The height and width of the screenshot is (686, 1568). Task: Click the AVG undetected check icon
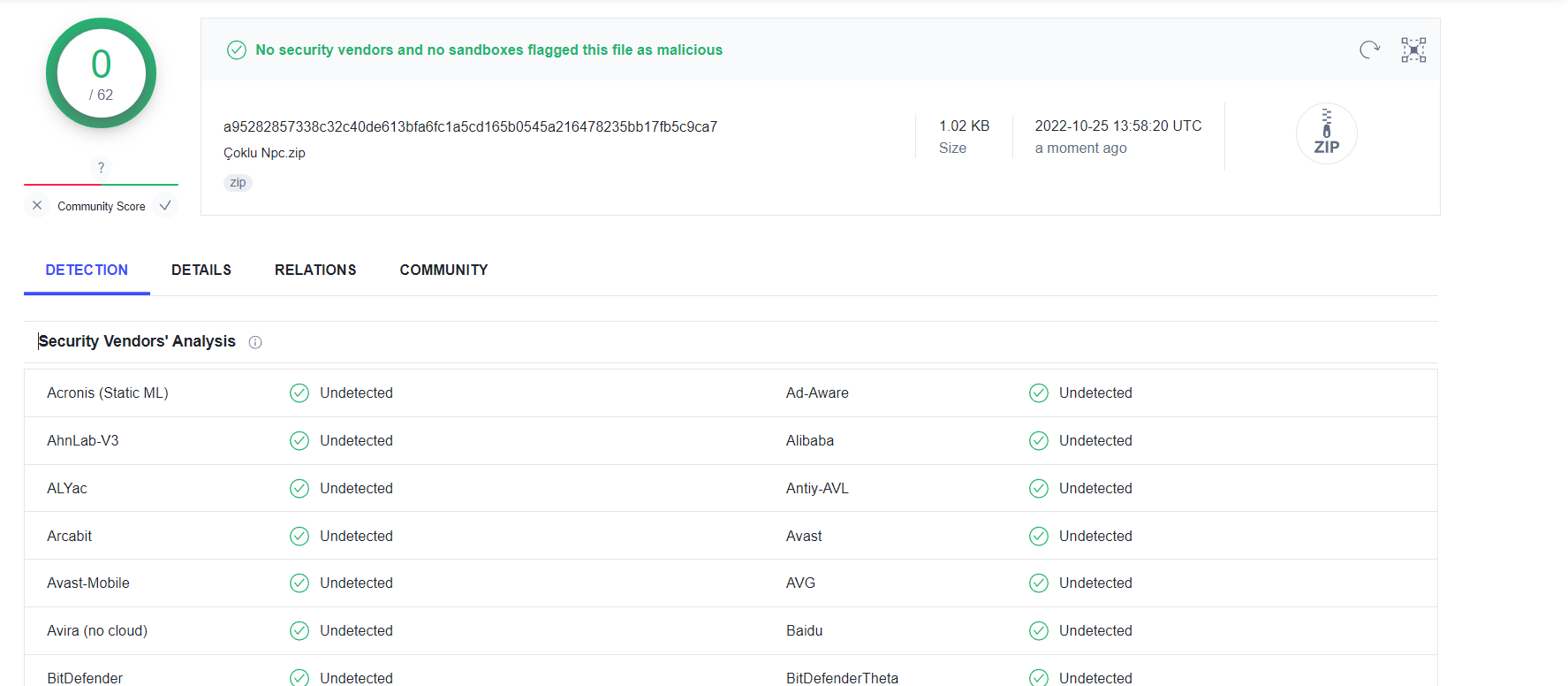[1039, 583]
